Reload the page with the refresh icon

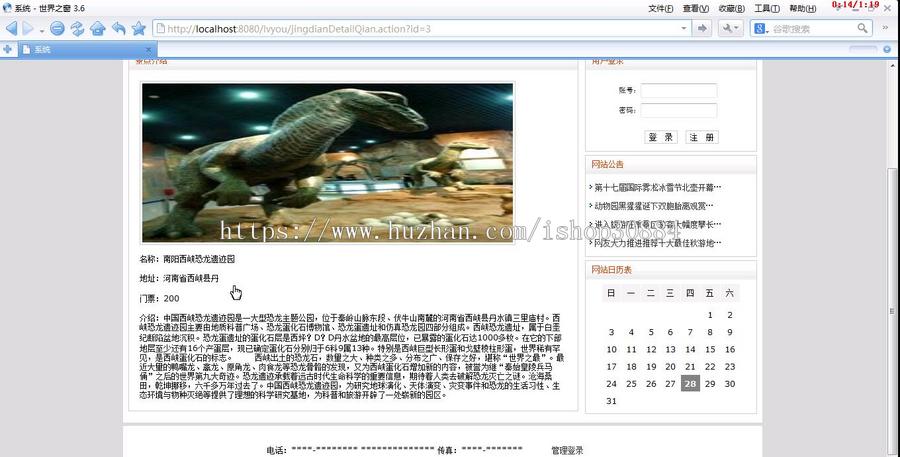pyautogui.click(x=77, y=28)
